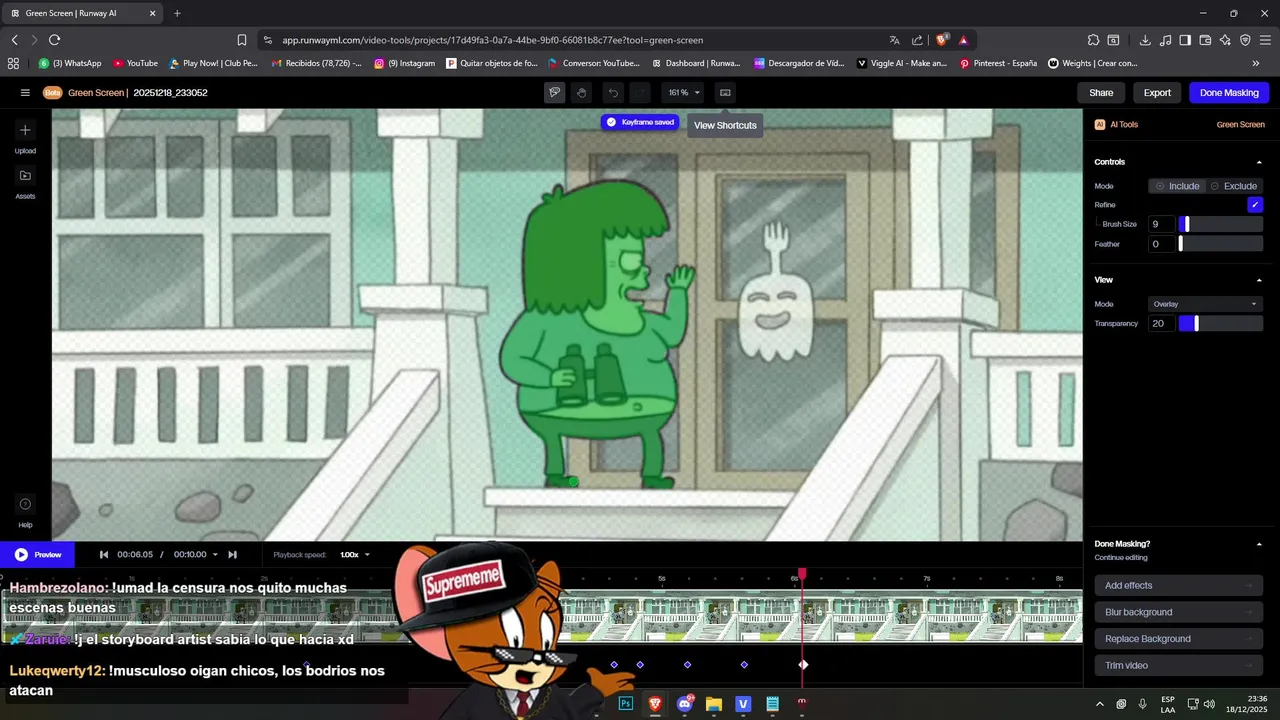Open the Dashboard | Runway bookmark

click(x=695, y=63)
